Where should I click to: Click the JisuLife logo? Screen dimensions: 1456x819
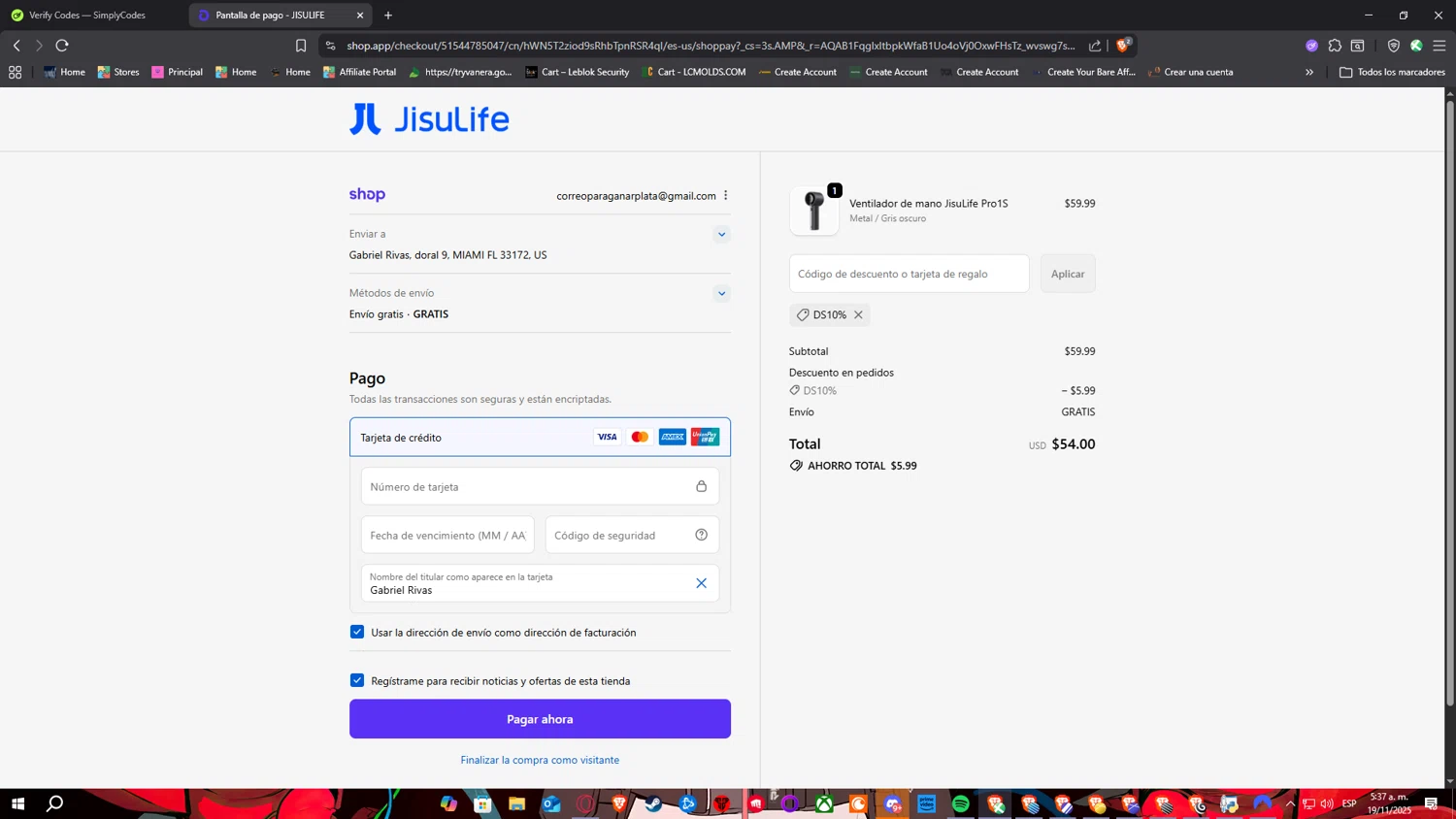click(429, 119)
